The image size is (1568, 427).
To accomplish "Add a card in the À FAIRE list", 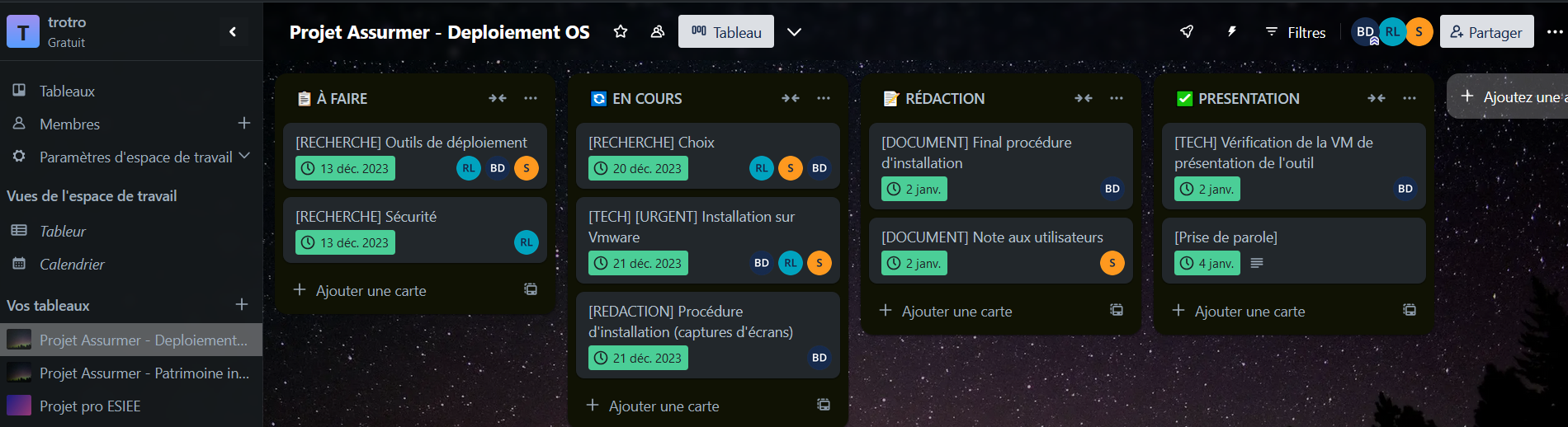I will click(371, 290).
